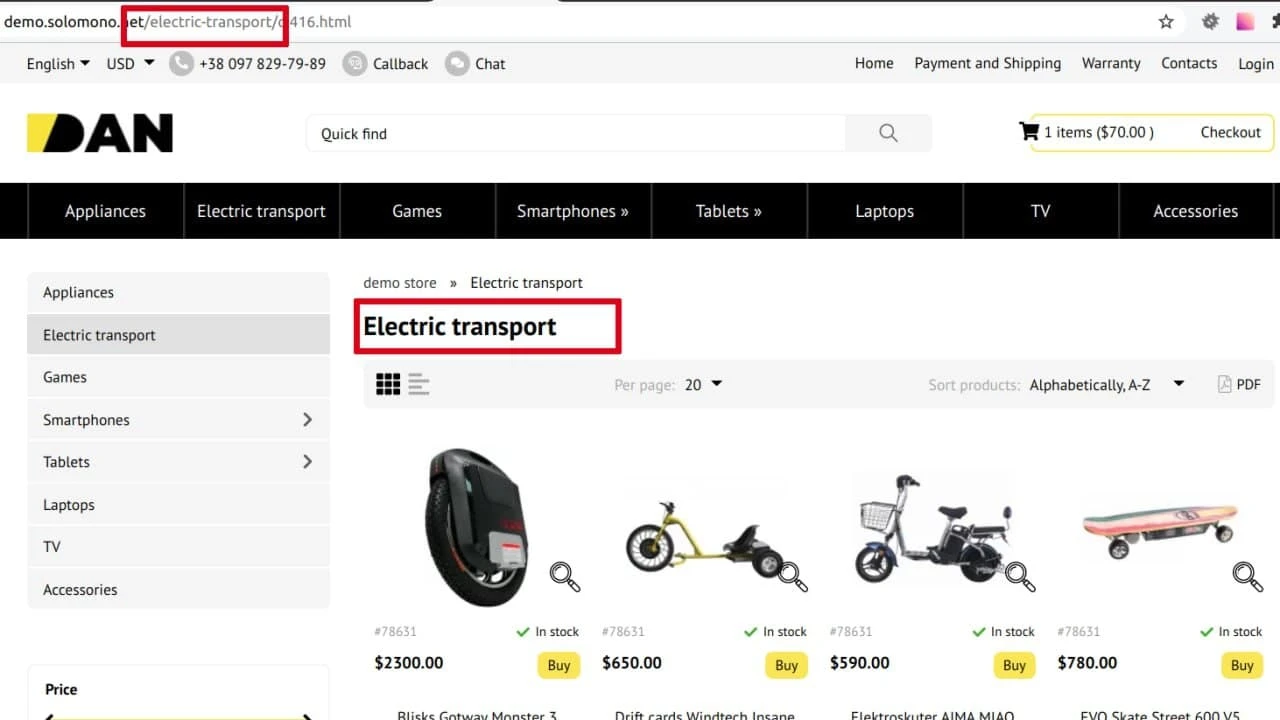Viewport: 1280px width, 720px height.
Task: Expand the Smartphones sidebar submenu arrow
Action: 307,420
